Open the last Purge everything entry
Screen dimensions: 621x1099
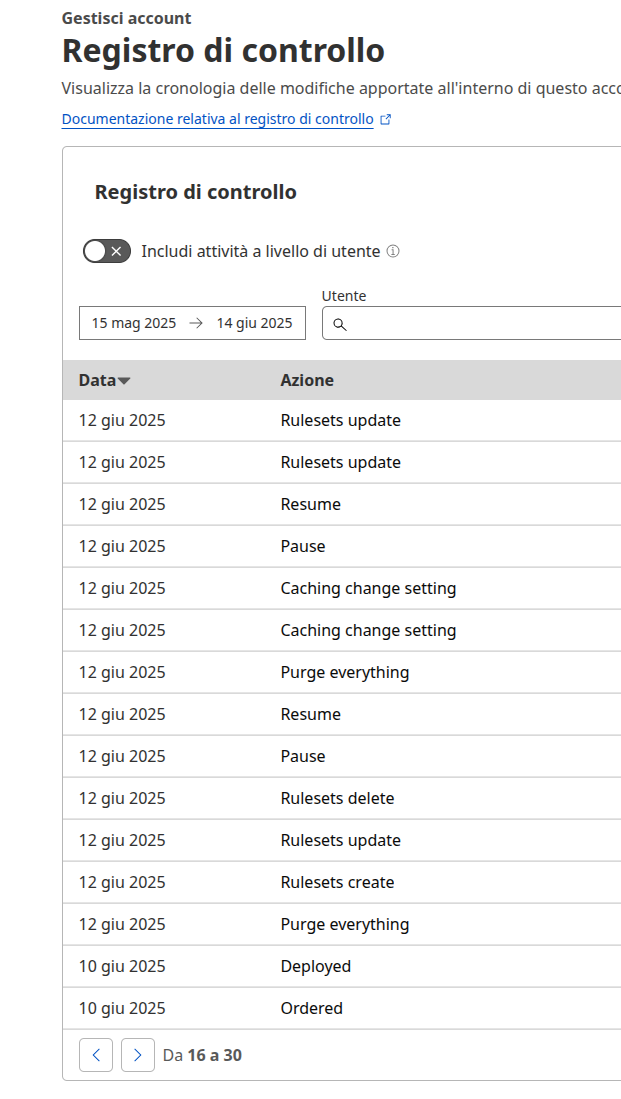(342, 924)
